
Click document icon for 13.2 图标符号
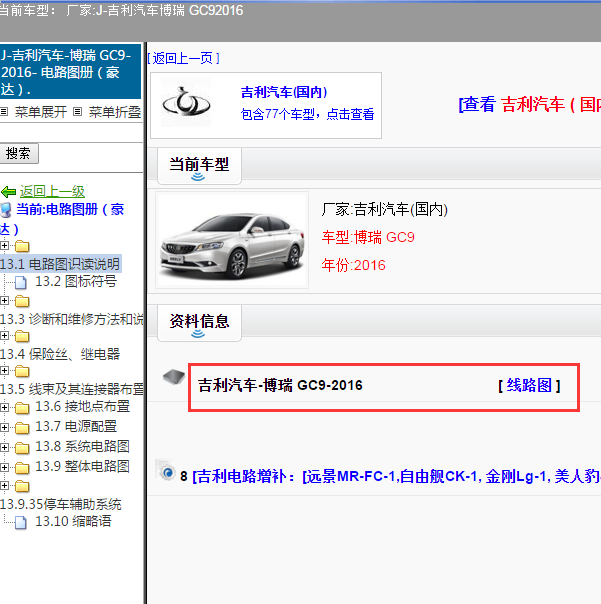(x=21, y=282)
